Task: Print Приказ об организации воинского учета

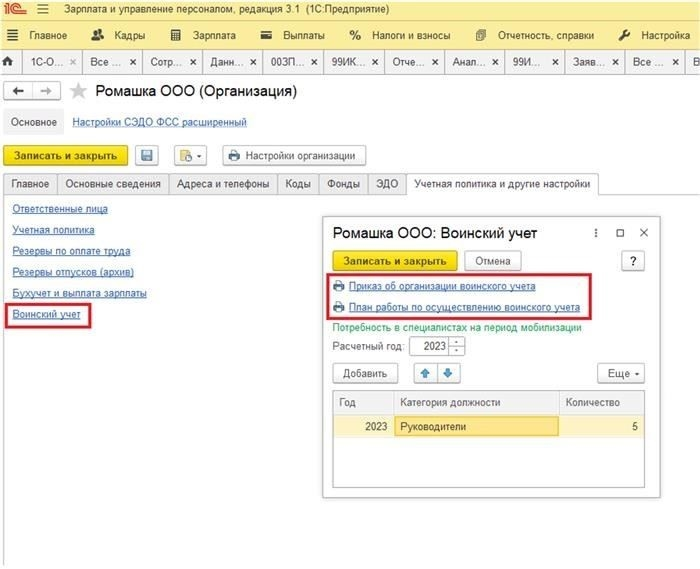Action: (x=442, y=286)
